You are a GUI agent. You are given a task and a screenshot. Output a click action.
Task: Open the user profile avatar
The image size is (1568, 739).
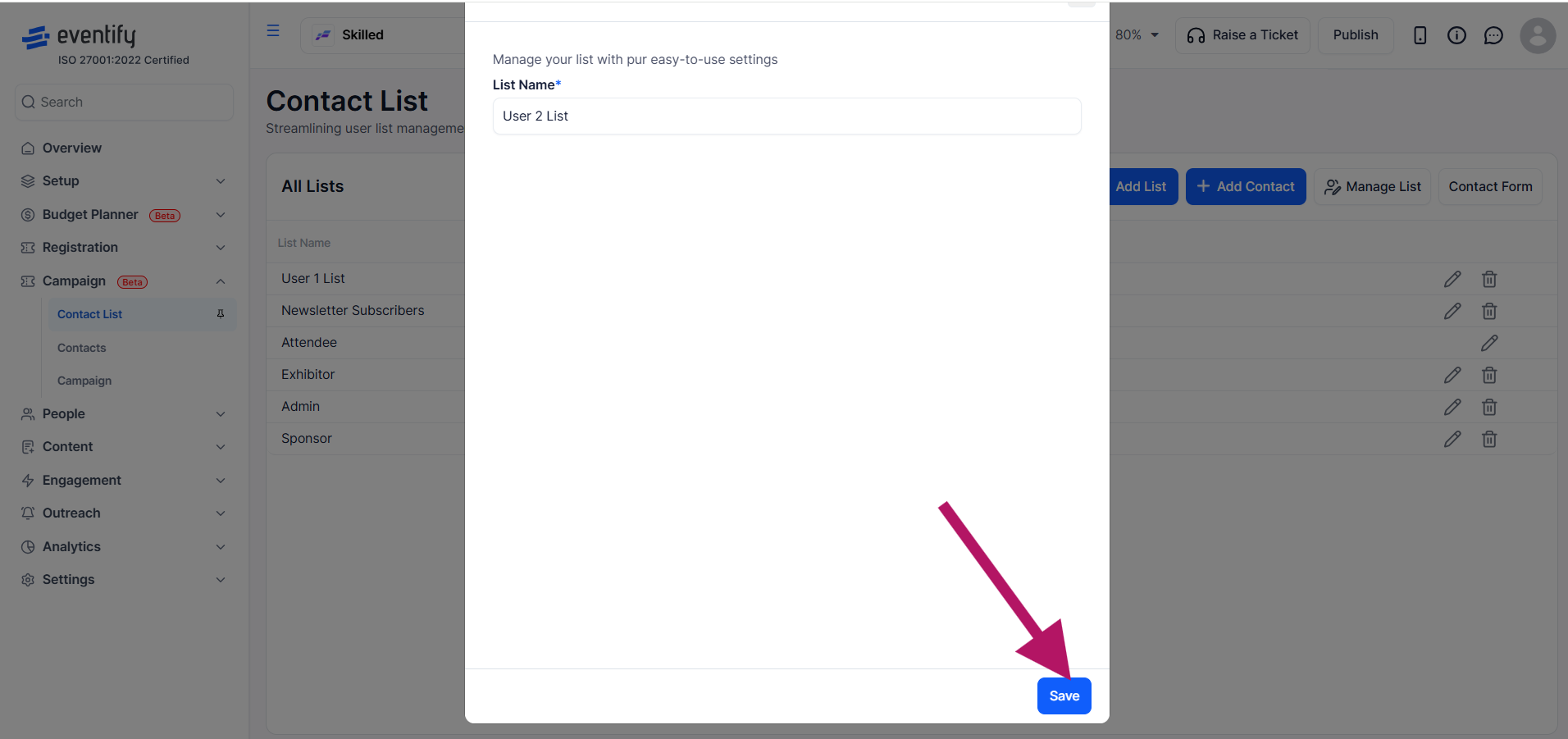(1538, 35)
